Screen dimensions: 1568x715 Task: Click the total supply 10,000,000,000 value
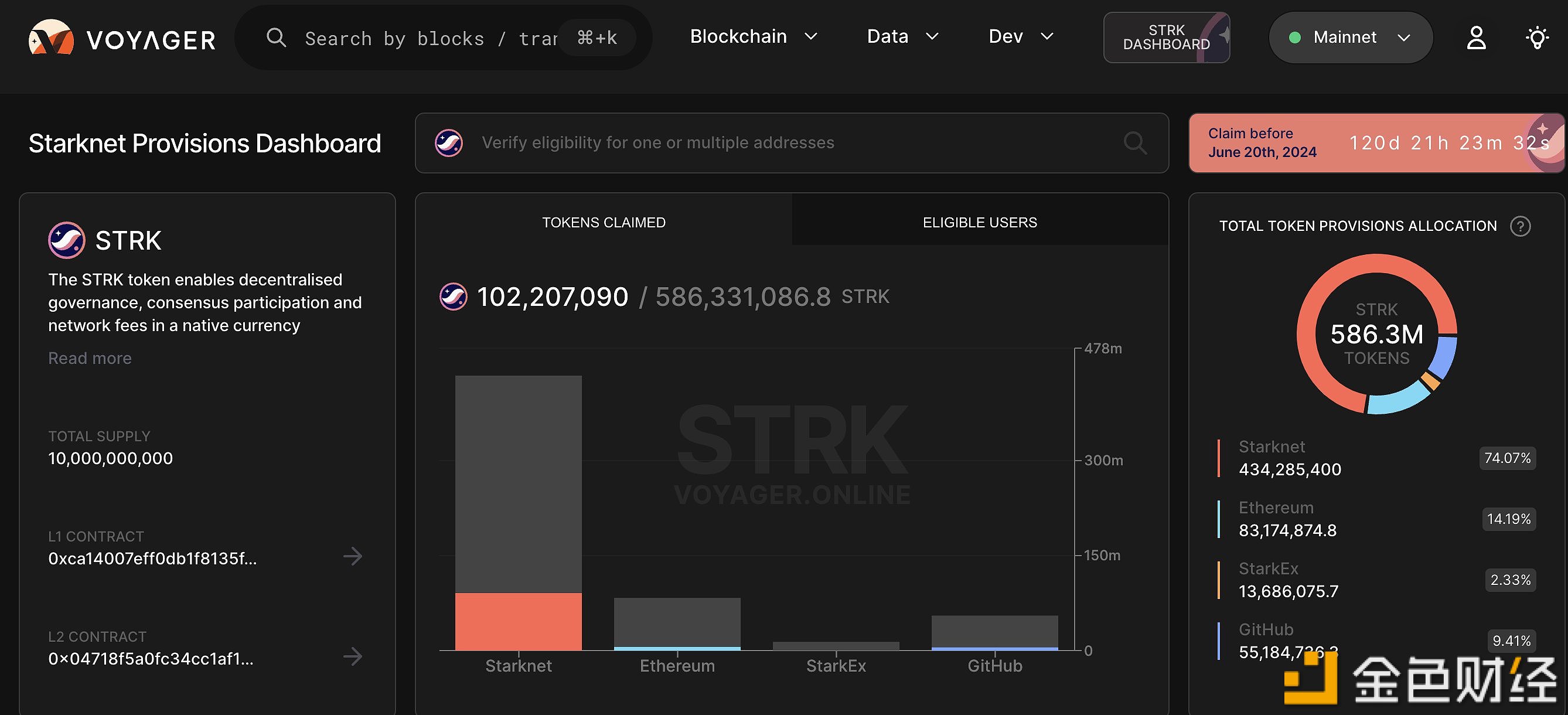click(x=110, y=458)
